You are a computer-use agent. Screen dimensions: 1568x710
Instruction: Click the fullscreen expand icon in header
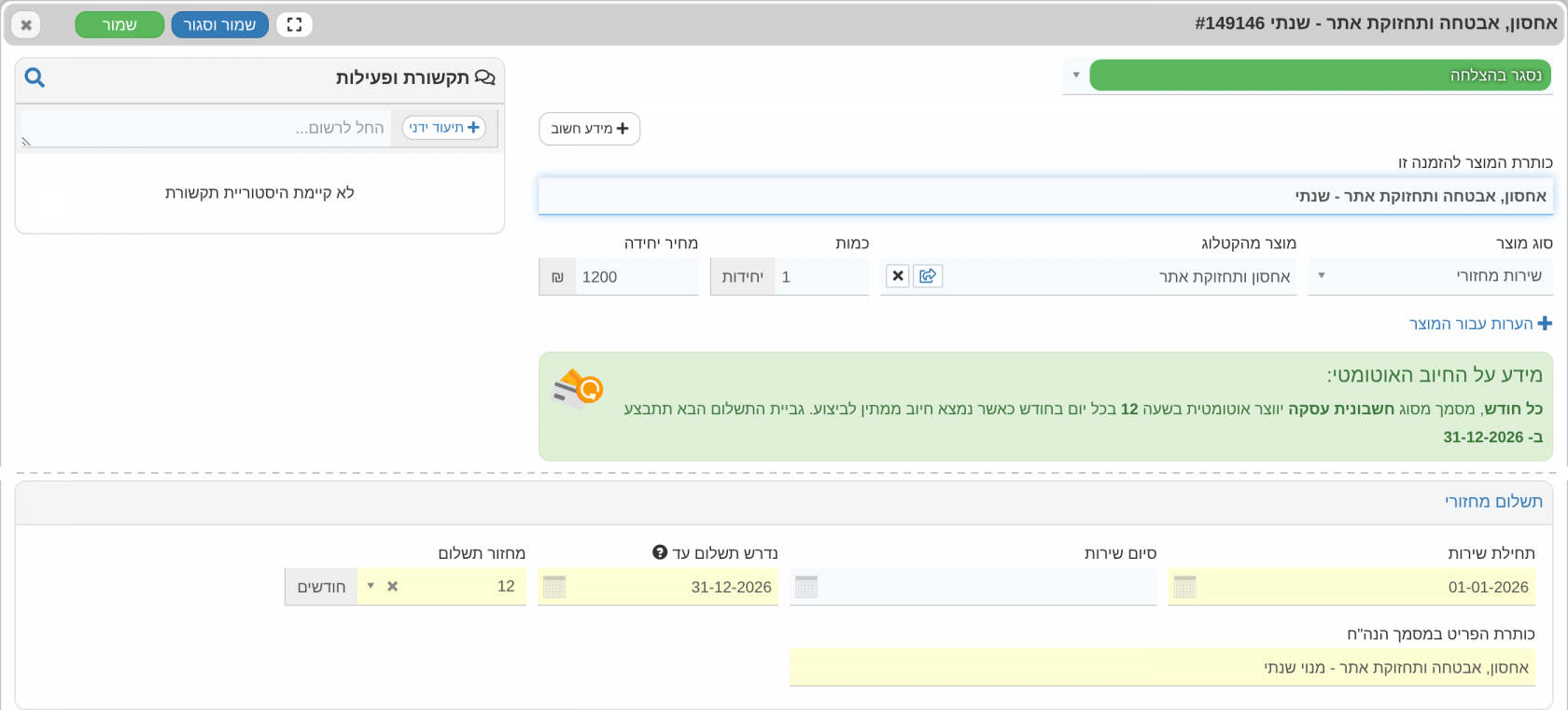pyautogui.click(x=294, y=24)
